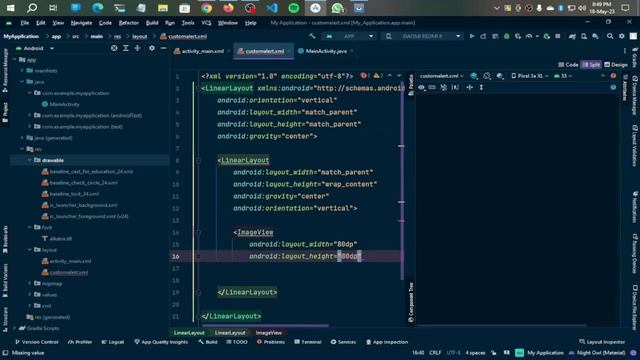Click the design view options eye icon
This screenshot has width=640, height=360.
coord(422,87)
